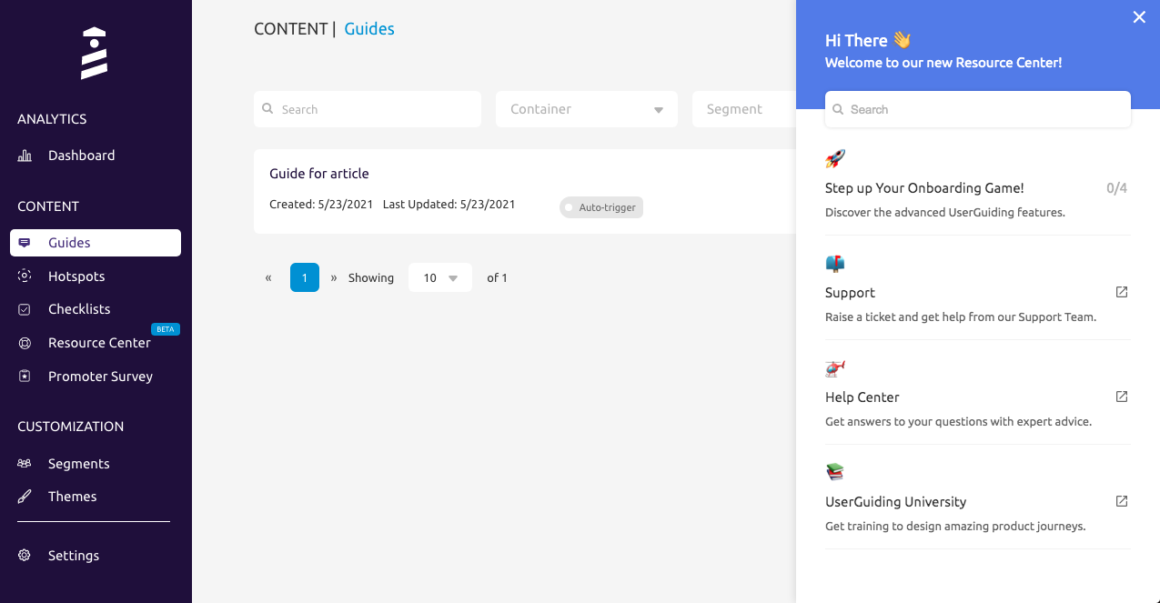Screen dimensions: 1160x603
Task: Open the Container filter dropdown
Action: pyautogui.click(x=586, y=108)
